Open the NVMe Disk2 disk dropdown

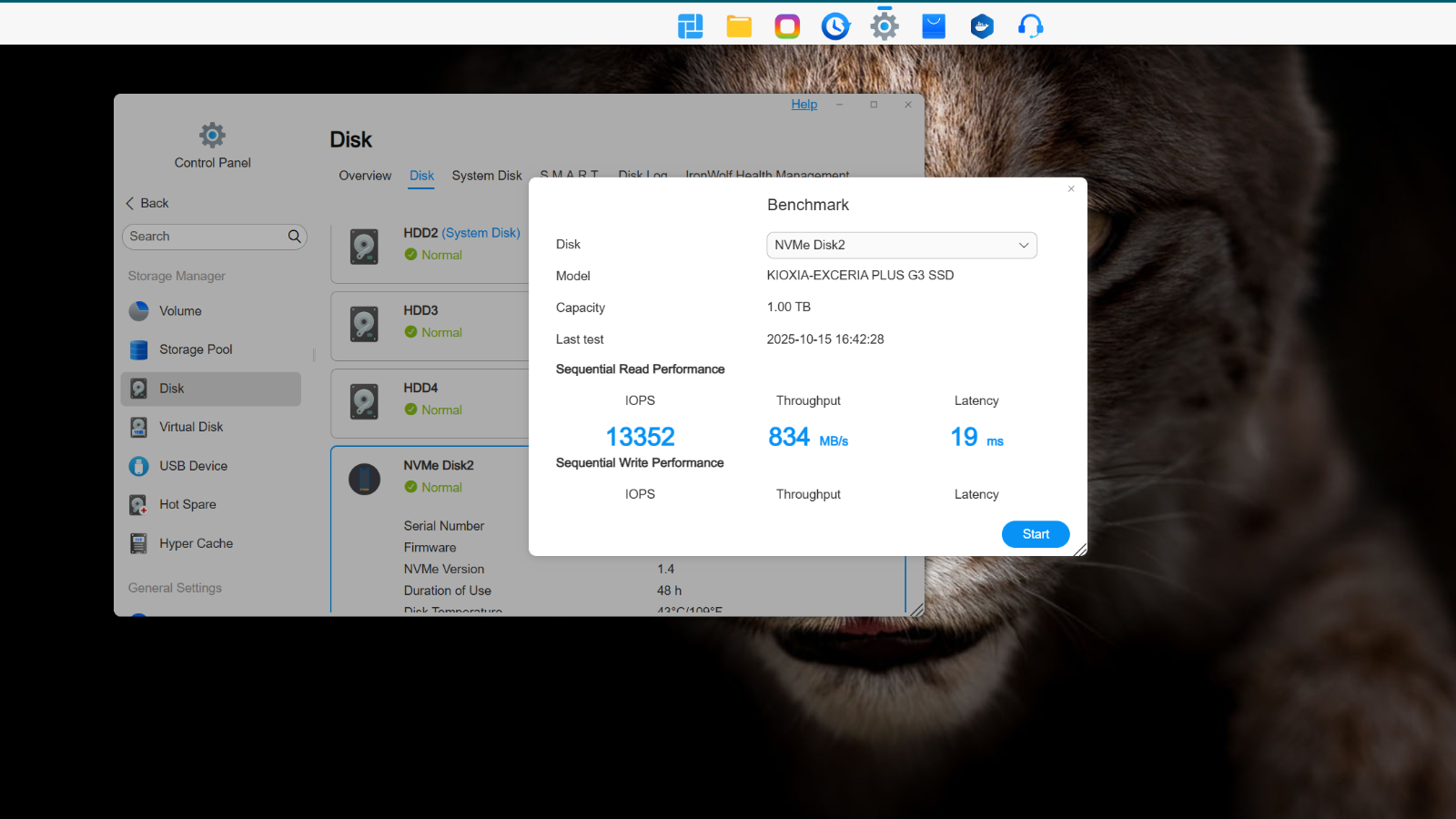pos(901,245)
